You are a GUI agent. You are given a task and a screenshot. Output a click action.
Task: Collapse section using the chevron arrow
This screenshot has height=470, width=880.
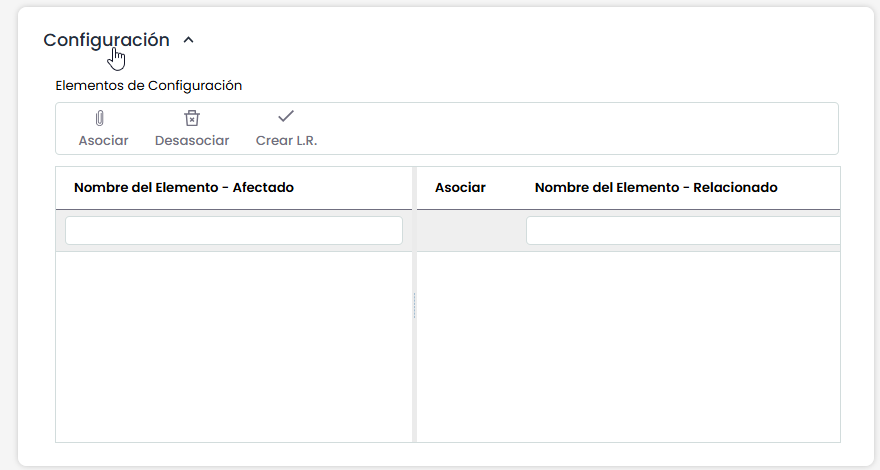(188, 40)
